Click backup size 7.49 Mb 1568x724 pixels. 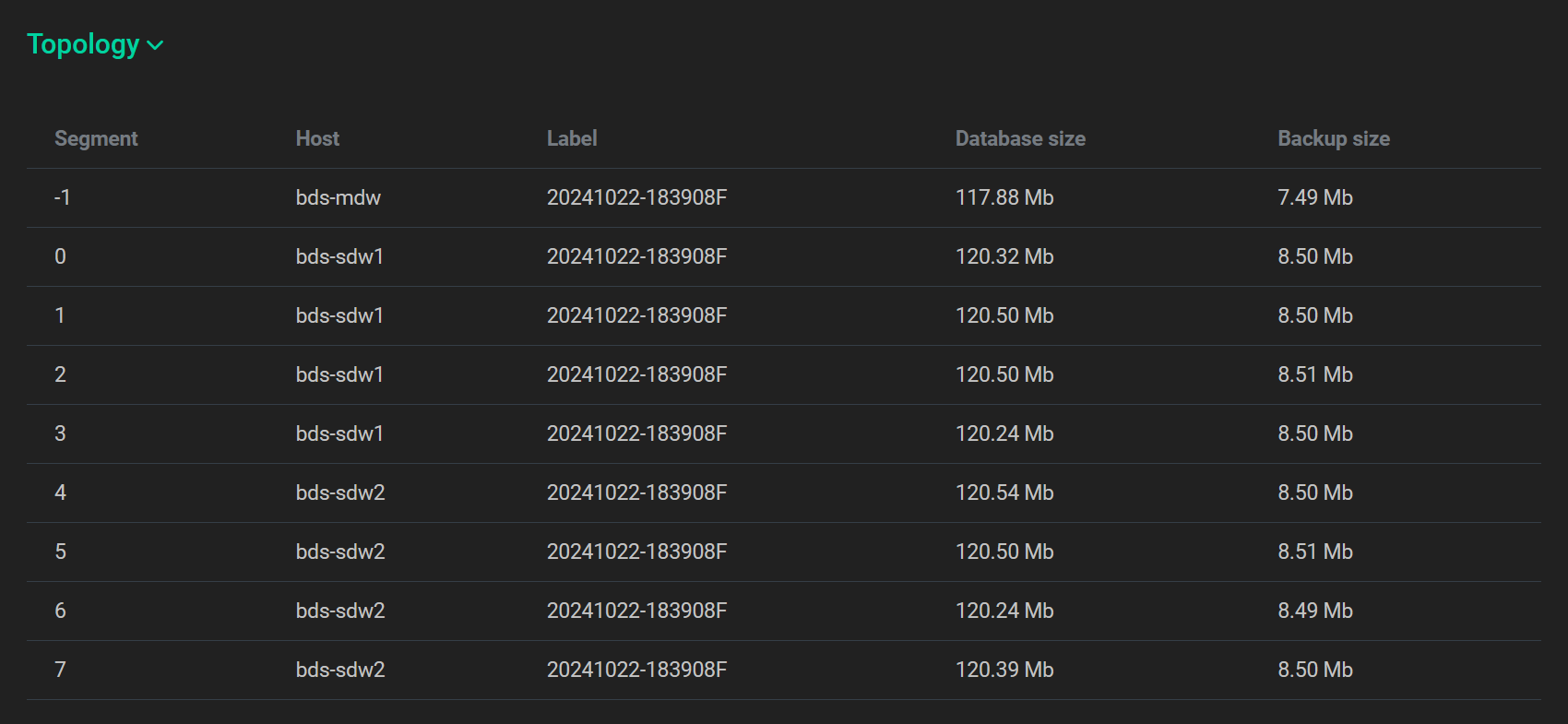pos(1315,197)
